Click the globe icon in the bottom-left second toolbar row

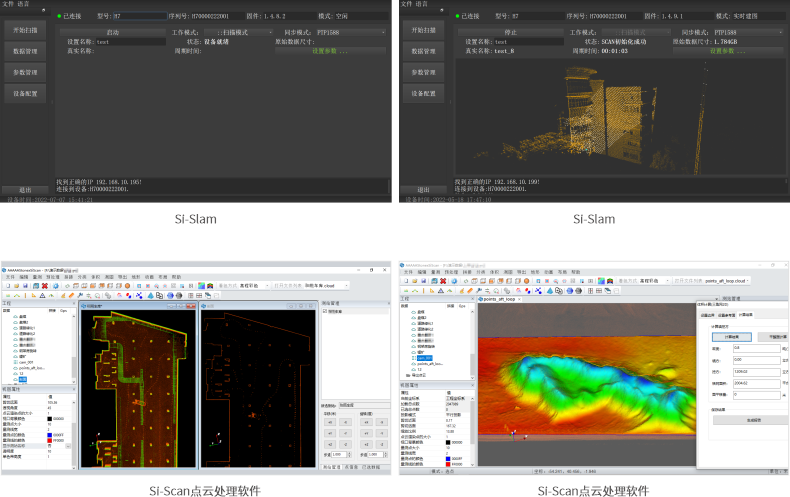click(x=170, y=295)
